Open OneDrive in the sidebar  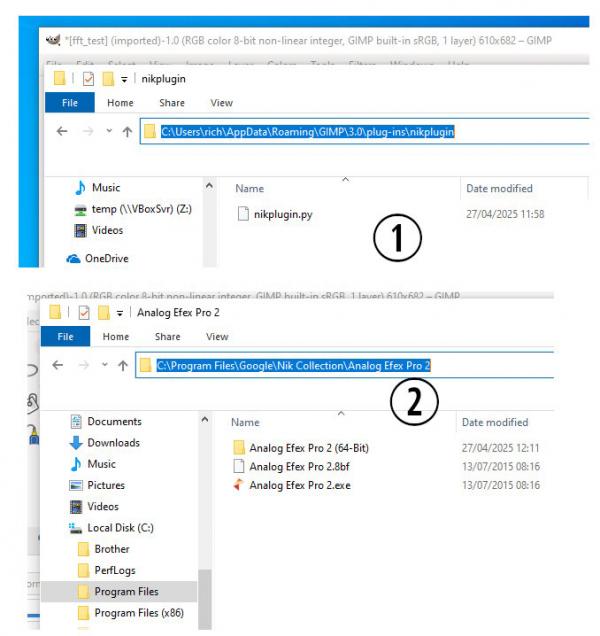(x=107, y=258)
